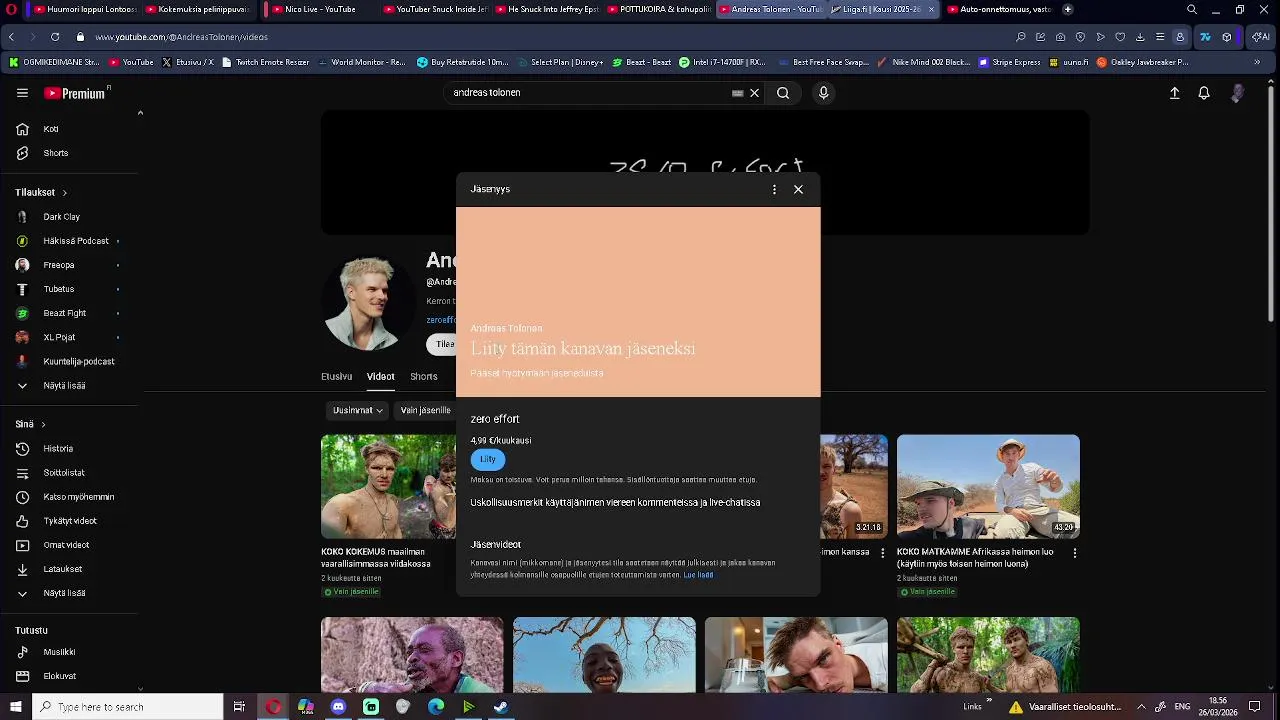
Task: Reload the page with the refresh icon
Action: (x=54, y=37)
